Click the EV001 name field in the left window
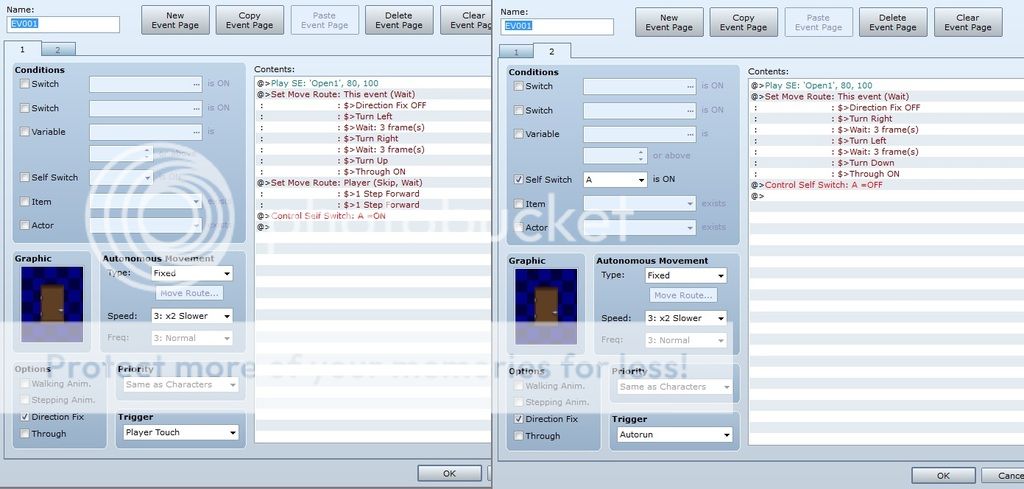1024x489 pixels. pos(62,24)
